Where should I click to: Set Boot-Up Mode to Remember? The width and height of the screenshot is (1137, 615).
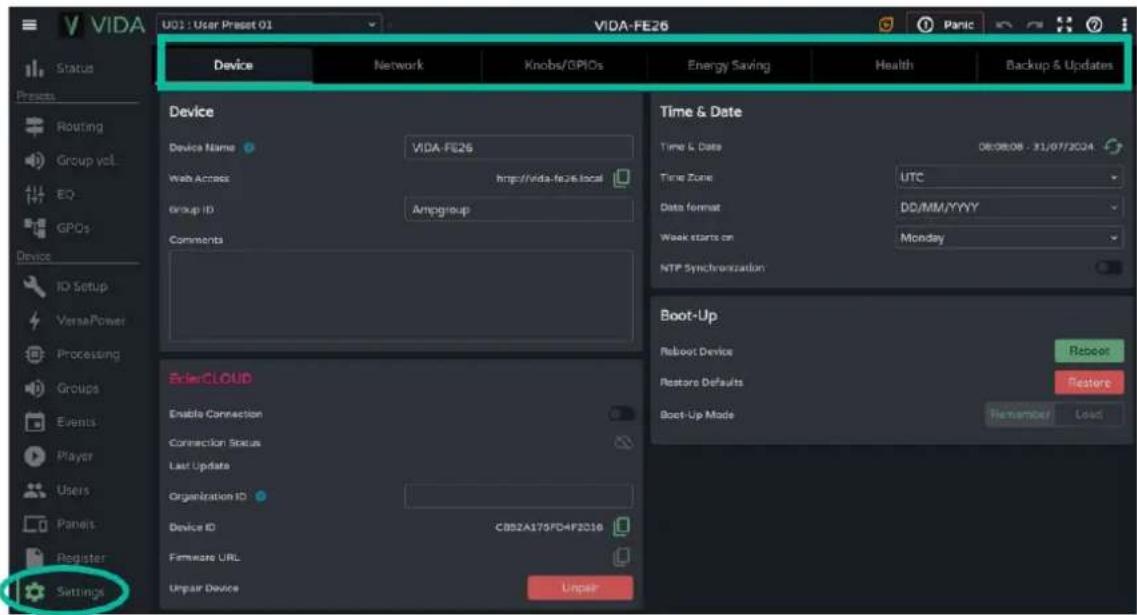(1020, 414)
